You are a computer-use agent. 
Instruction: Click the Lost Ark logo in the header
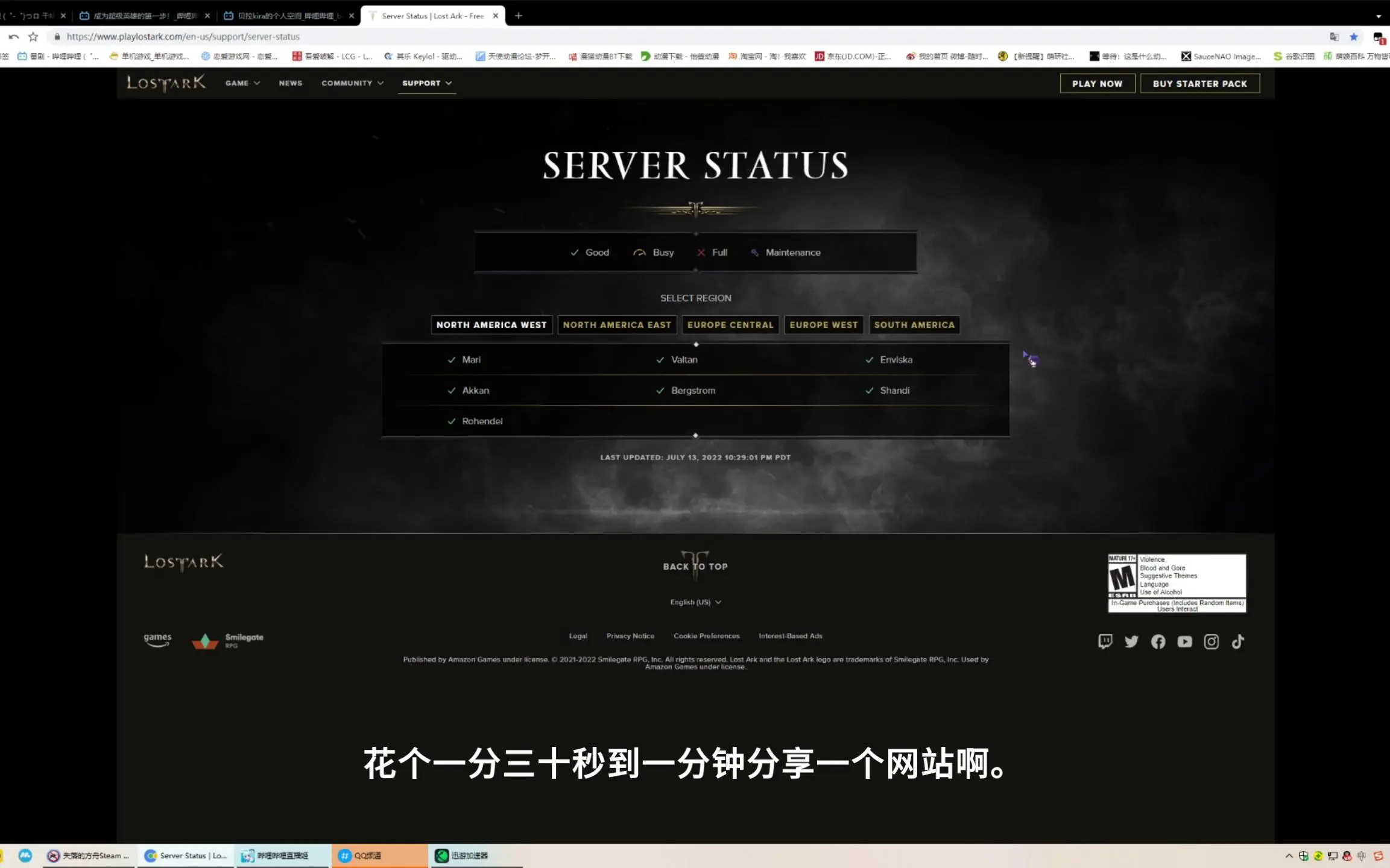click(x=166, y=83)
